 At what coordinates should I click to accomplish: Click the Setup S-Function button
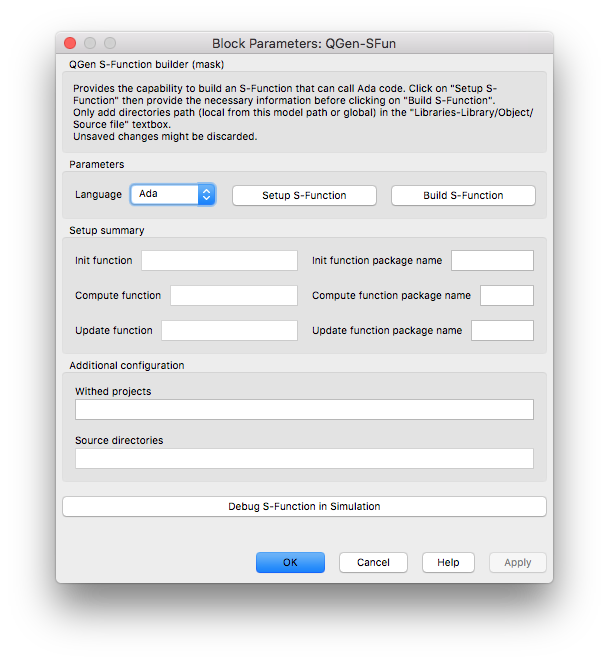pos(304,195)
